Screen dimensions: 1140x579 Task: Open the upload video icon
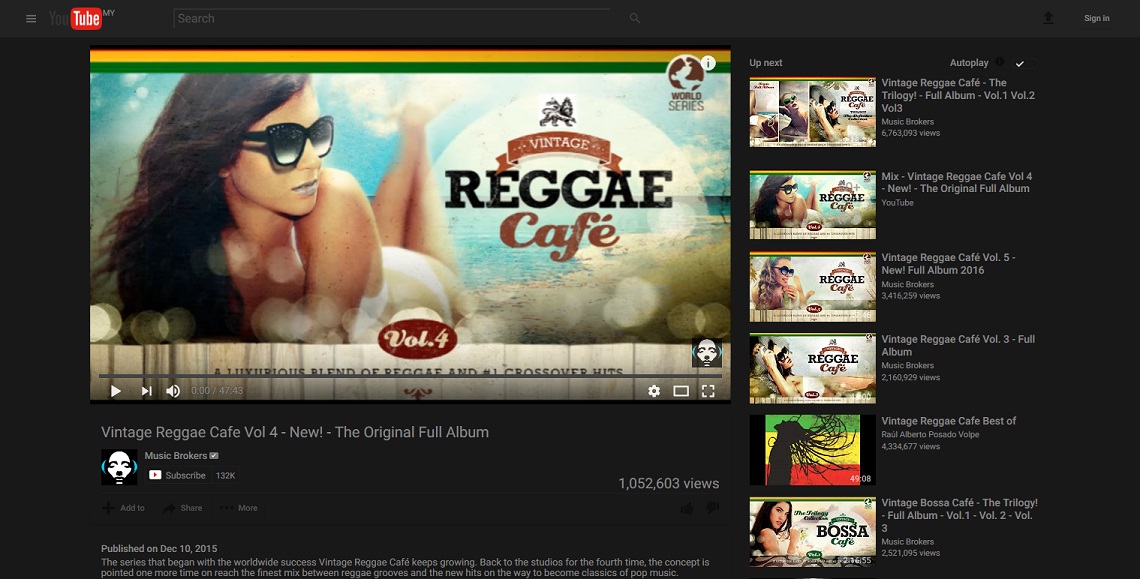1048,18
